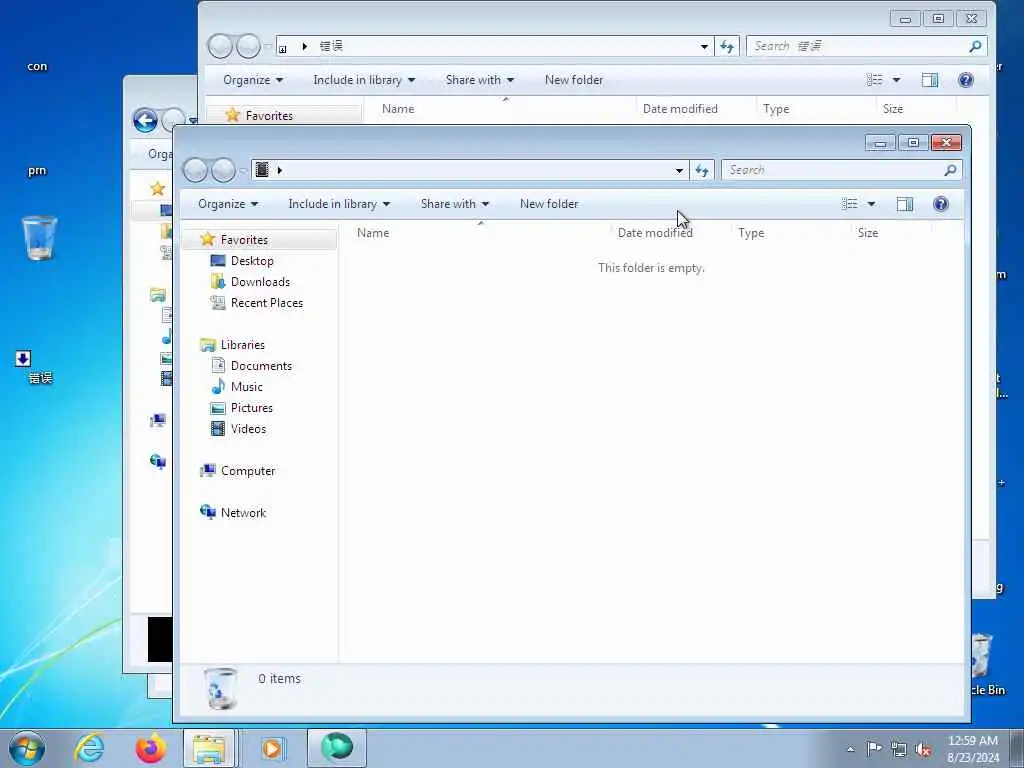Toggle the preview pane in front window
The image size is (1024, 768).
904,204
